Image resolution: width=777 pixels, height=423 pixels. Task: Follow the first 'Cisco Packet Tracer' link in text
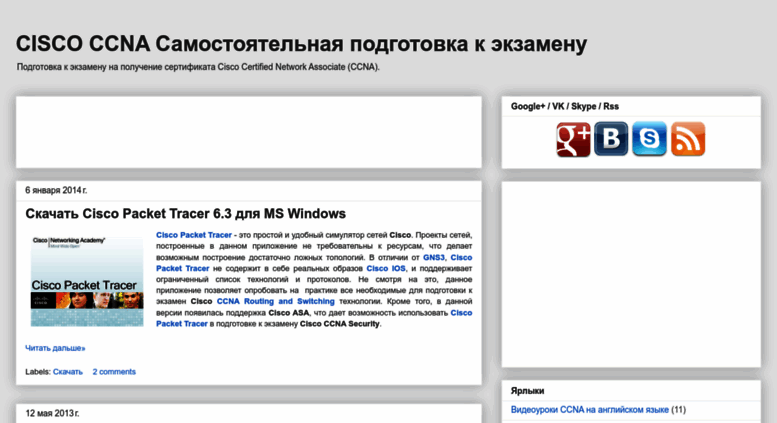pos(194,235)
